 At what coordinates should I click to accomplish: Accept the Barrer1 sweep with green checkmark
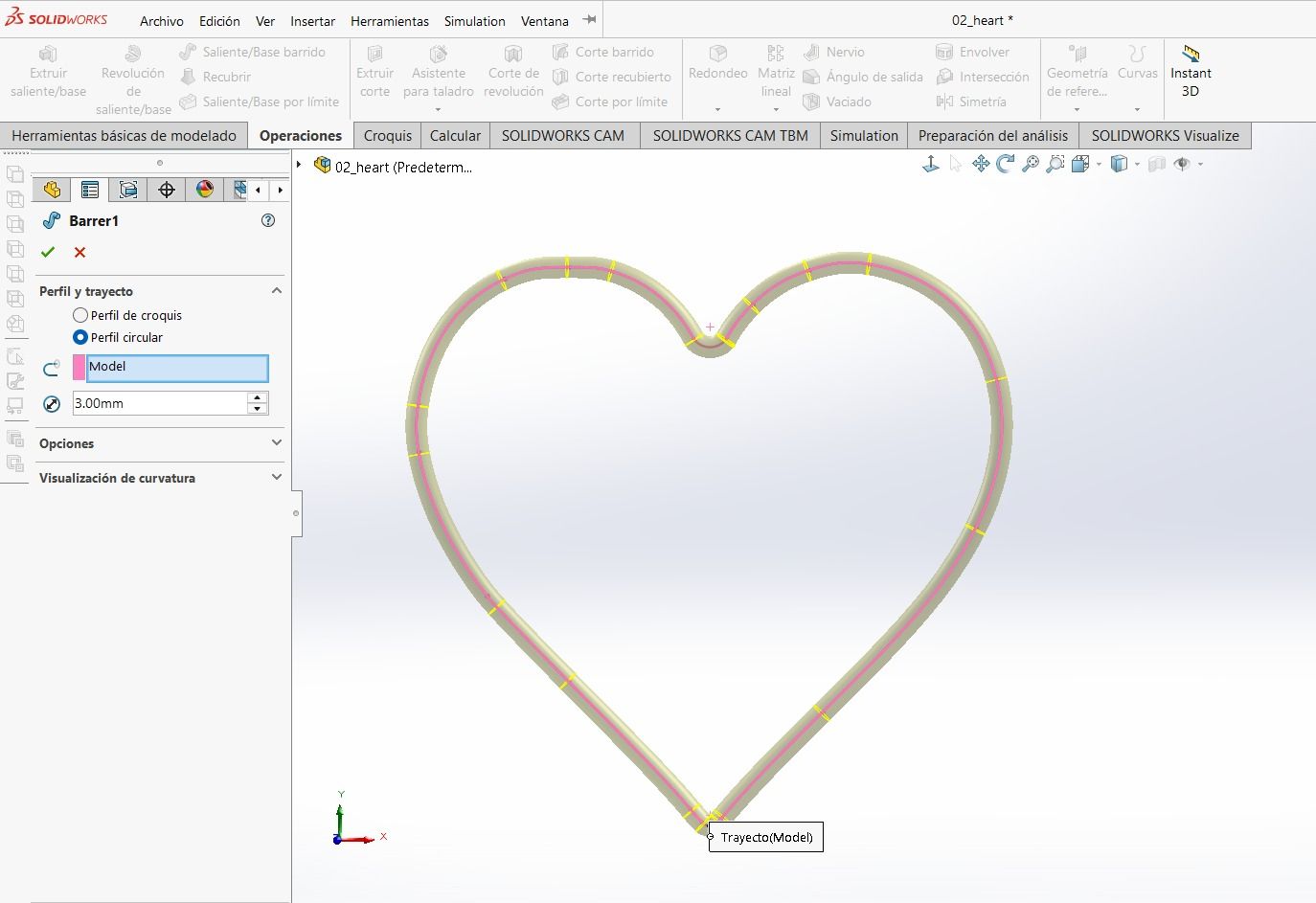click(48, 252)
